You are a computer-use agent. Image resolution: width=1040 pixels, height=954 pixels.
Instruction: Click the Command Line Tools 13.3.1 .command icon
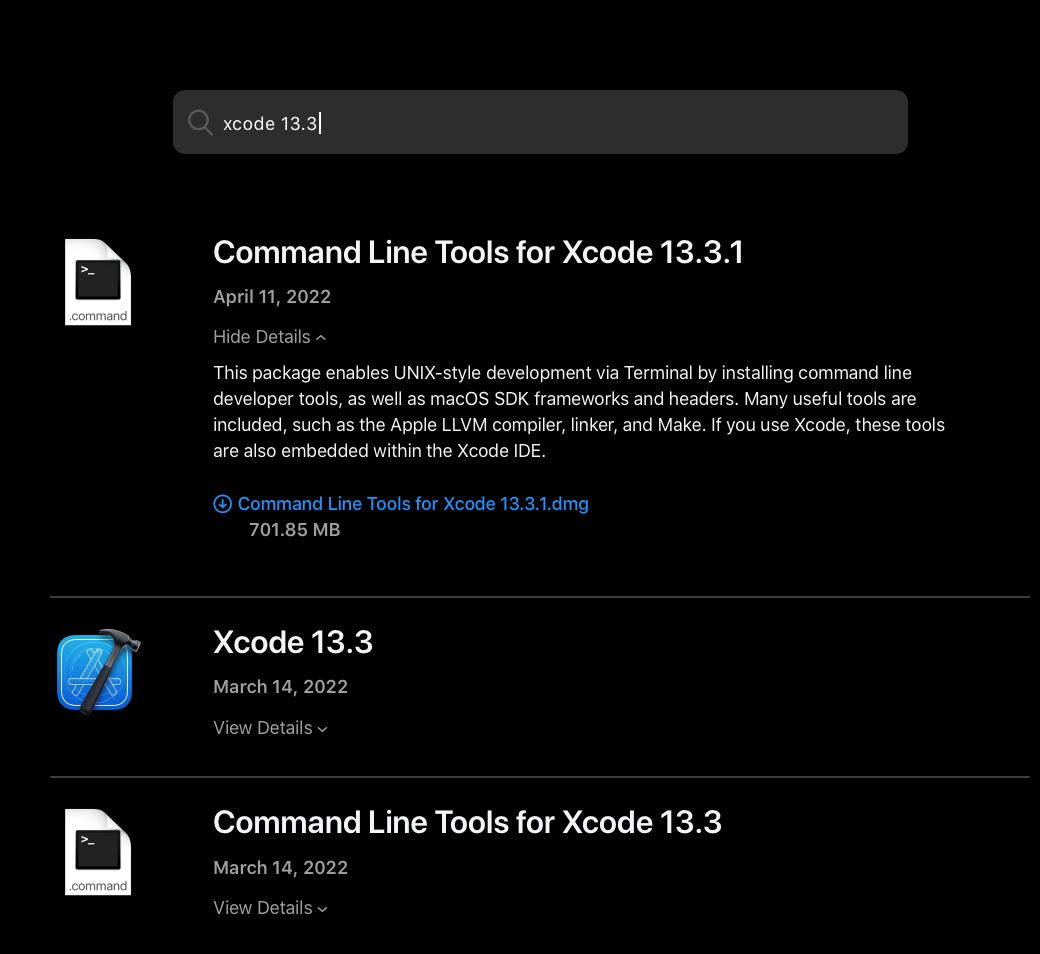click(98, 282)
